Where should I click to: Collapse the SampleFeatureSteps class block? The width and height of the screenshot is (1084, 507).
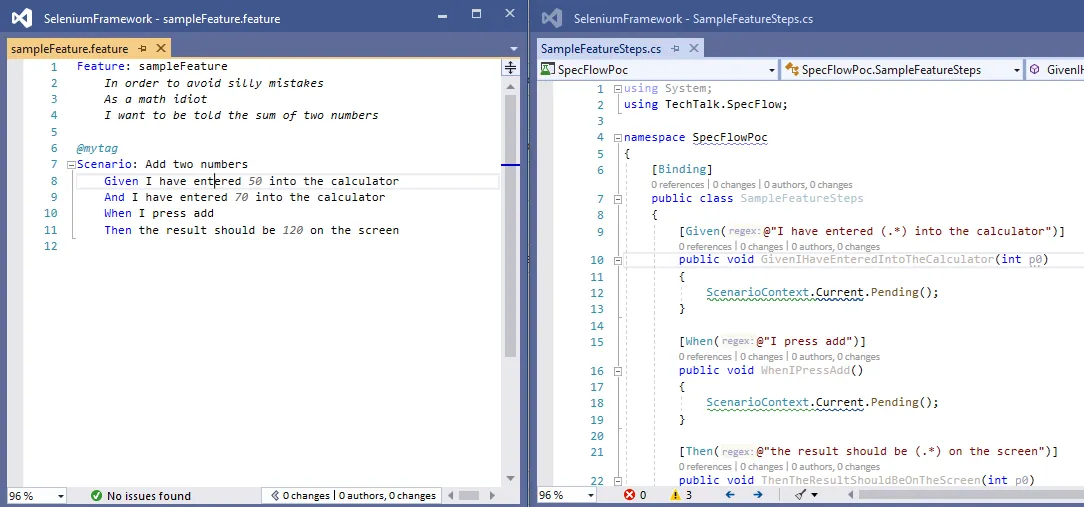(x=617, y=199)
